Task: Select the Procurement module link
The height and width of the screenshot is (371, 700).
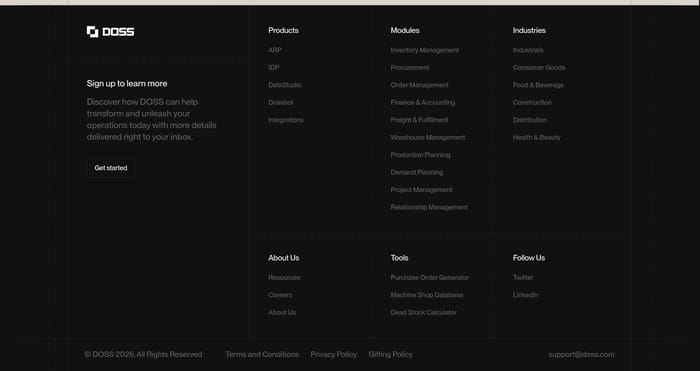Action: [x=410, y=68]
